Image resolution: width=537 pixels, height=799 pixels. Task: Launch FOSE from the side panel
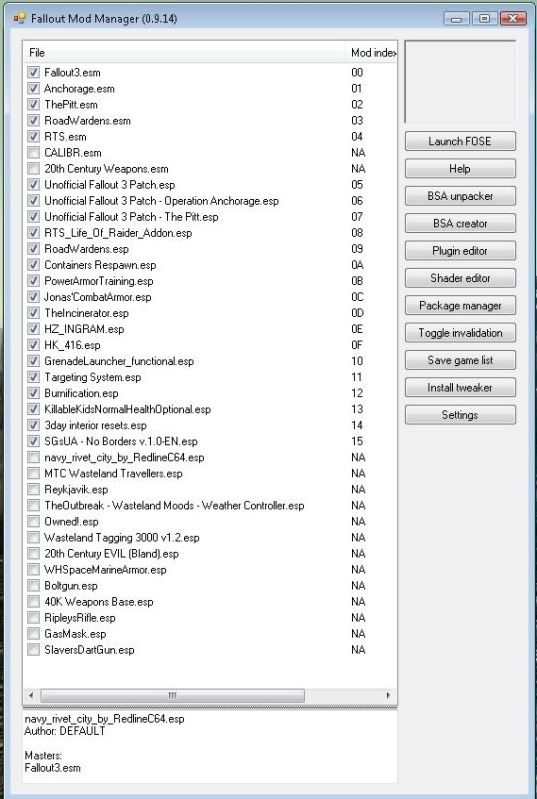[460, 141]
